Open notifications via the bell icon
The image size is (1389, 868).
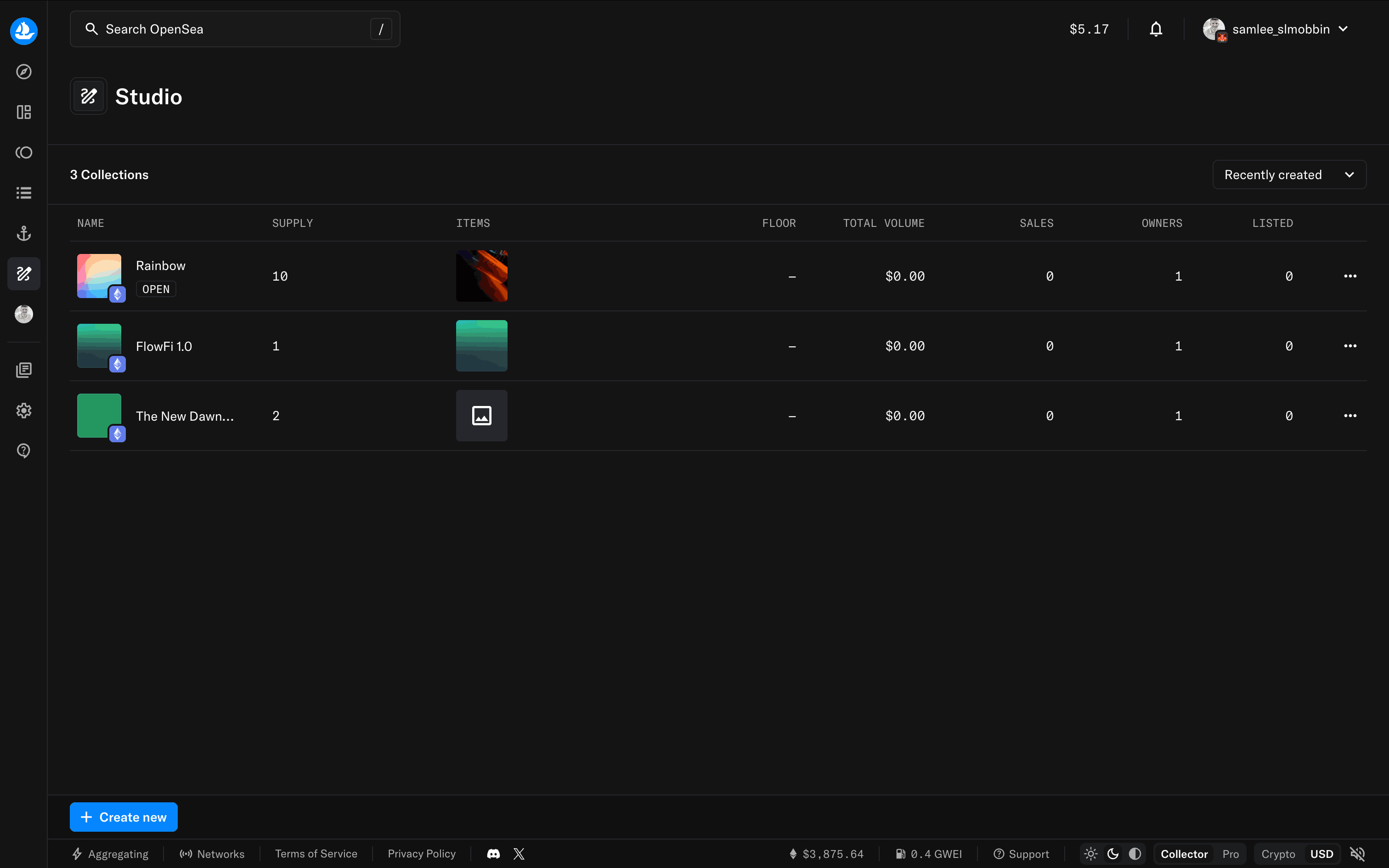click(x=1155, y=28)
